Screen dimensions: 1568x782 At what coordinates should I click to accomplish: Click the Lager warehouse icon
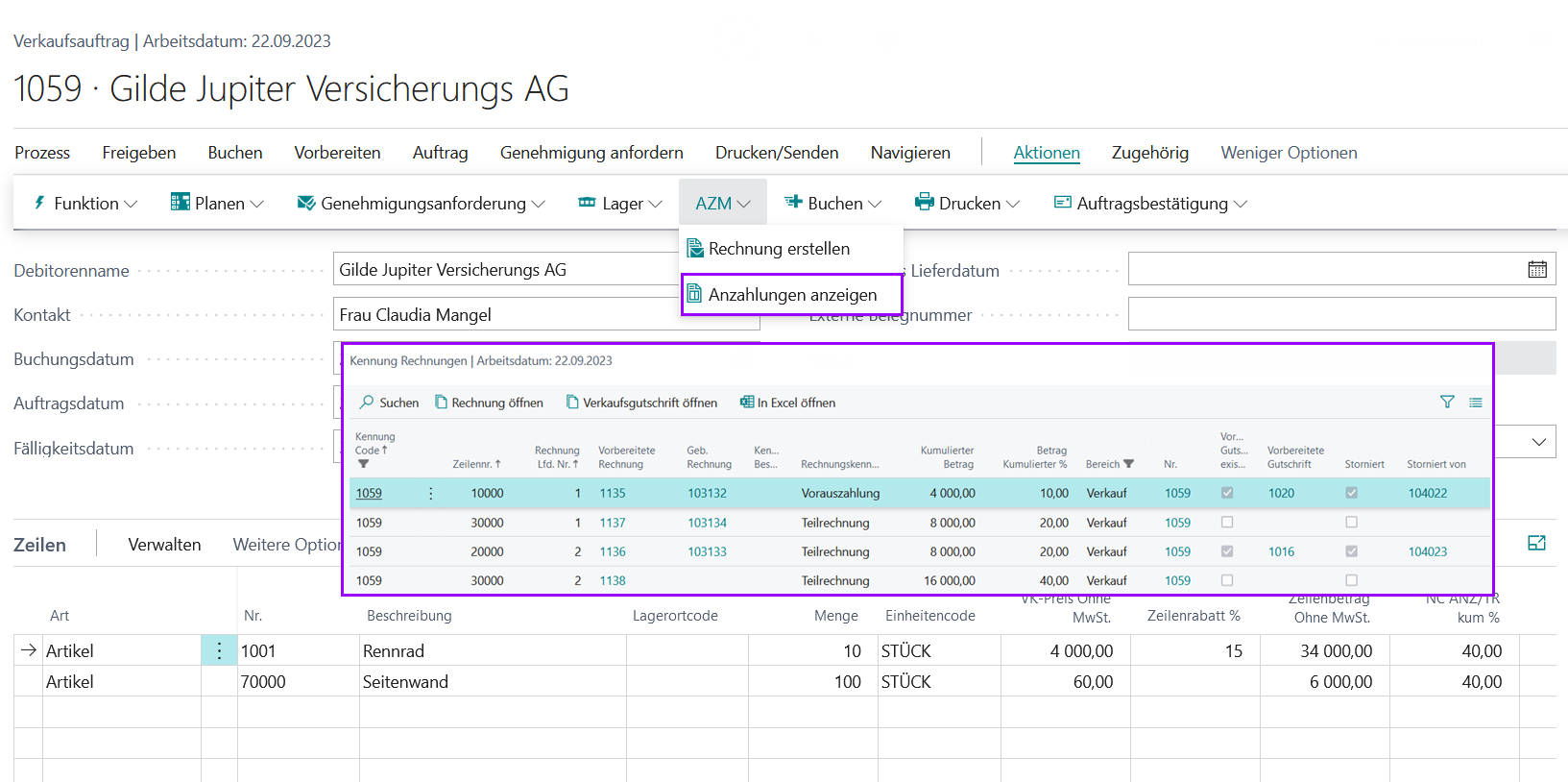[587, 203]
